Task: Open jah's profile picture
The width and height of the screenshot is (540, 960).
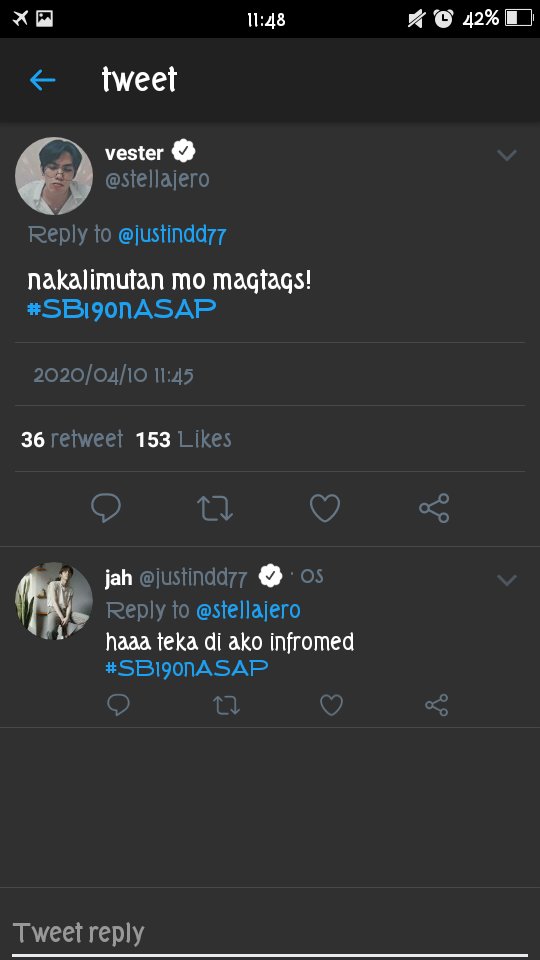Action: 54,601
